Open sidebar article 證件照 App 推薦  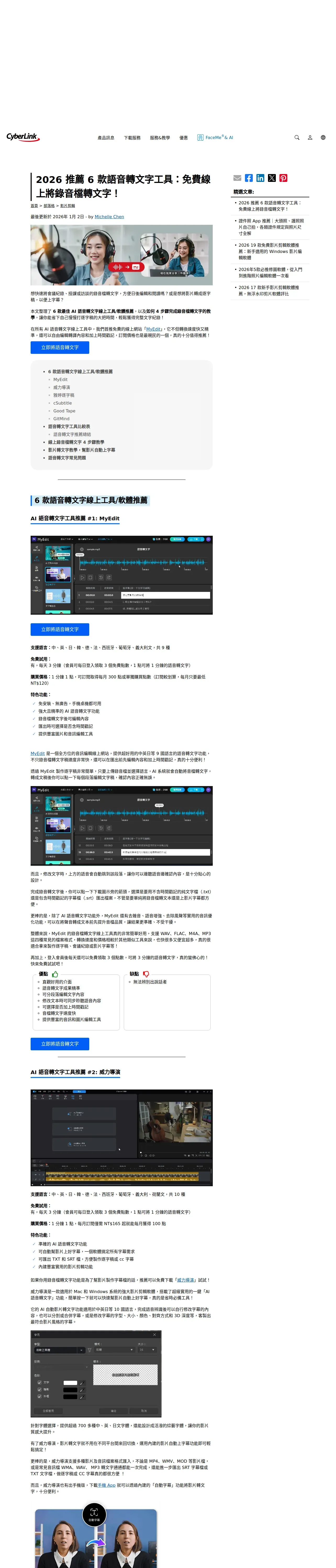pyautogui.click(x=271, y=227)
